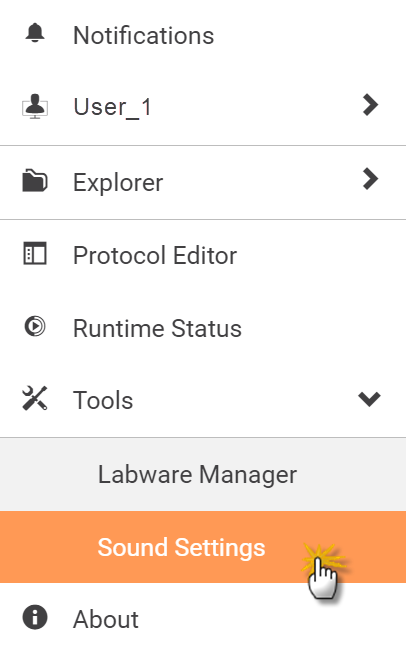Collapse the Tools section chevron
This screenshot has width=406, height=655.
pyautogui.click(x=370, y=399)
